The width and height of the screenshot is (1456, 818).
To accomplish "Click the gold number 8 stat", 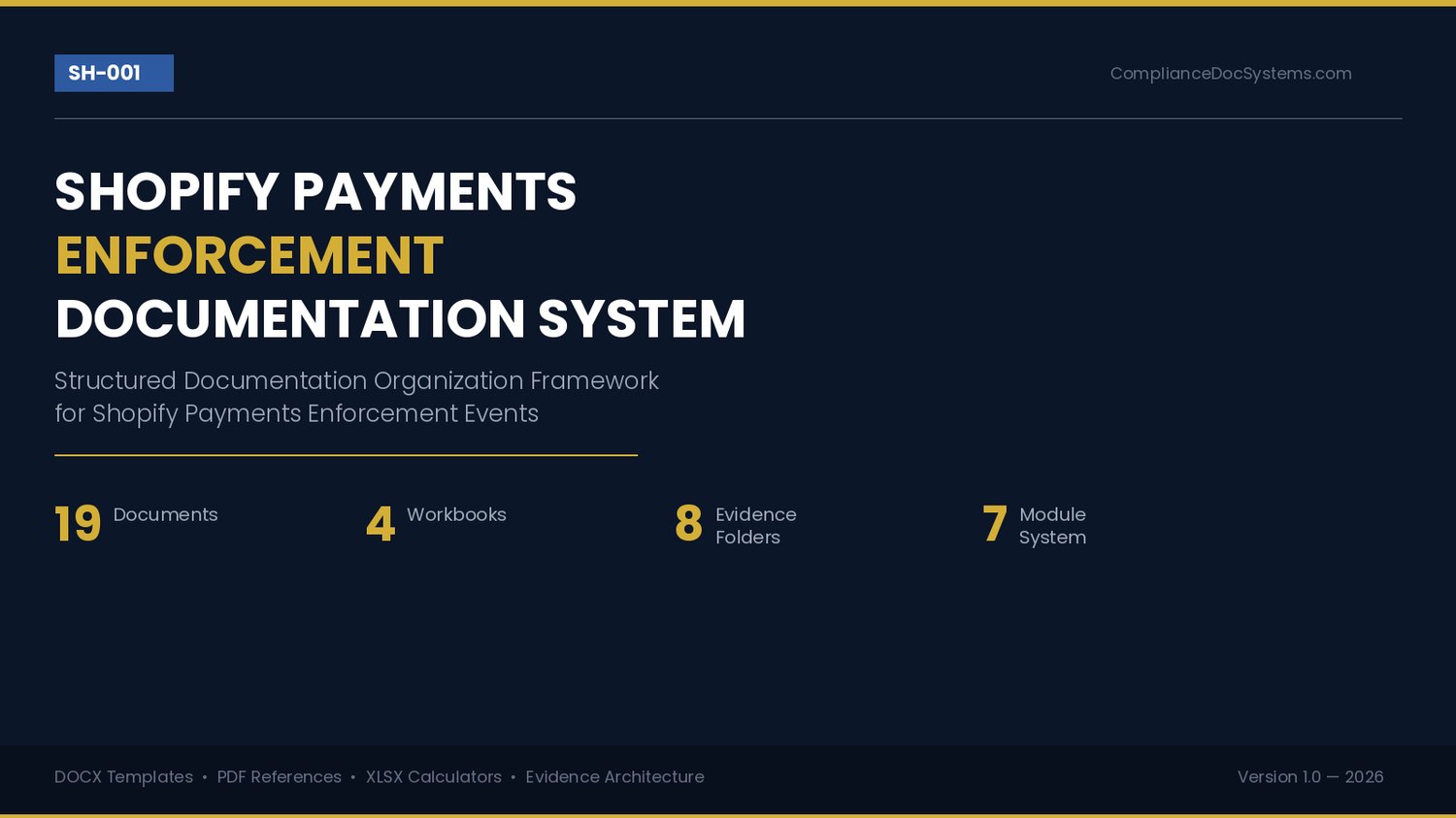I will click(x=688, y=524).
